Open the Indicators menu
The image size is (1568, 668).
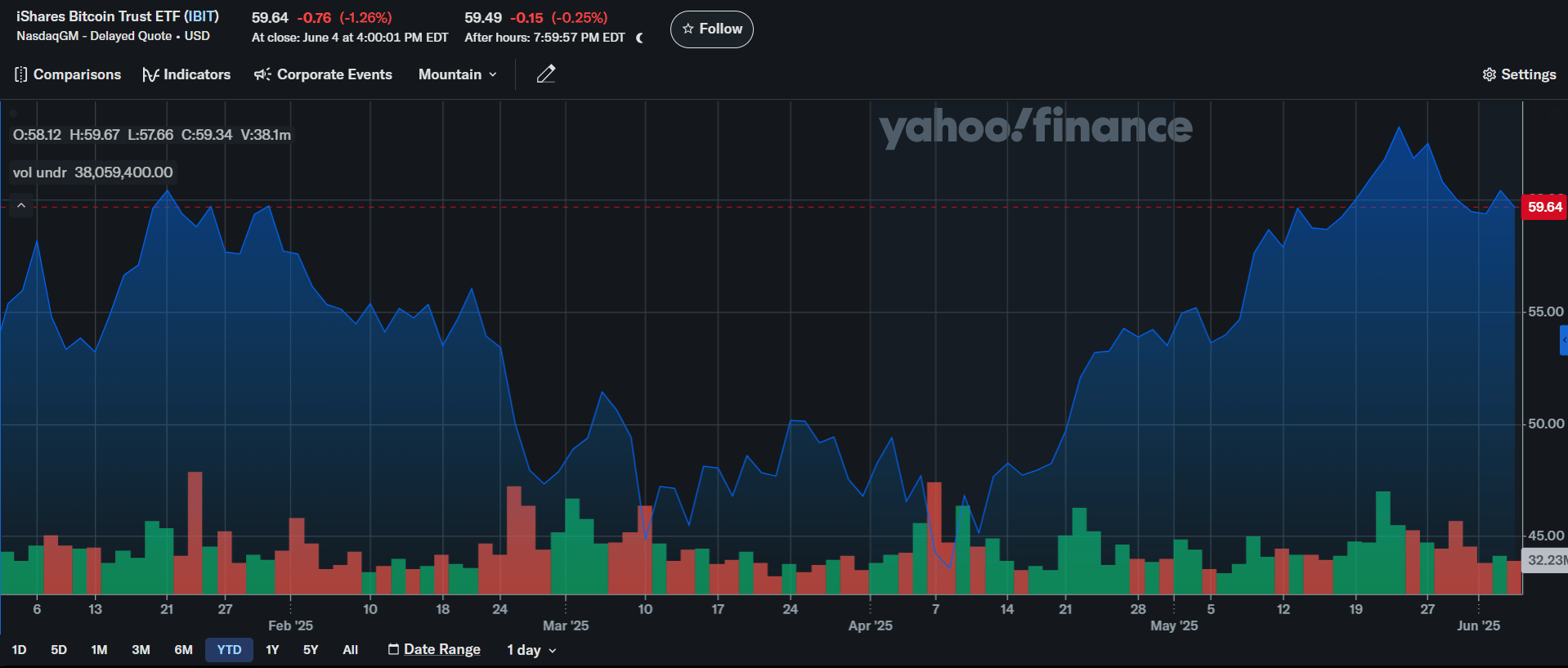pos(186,74)
